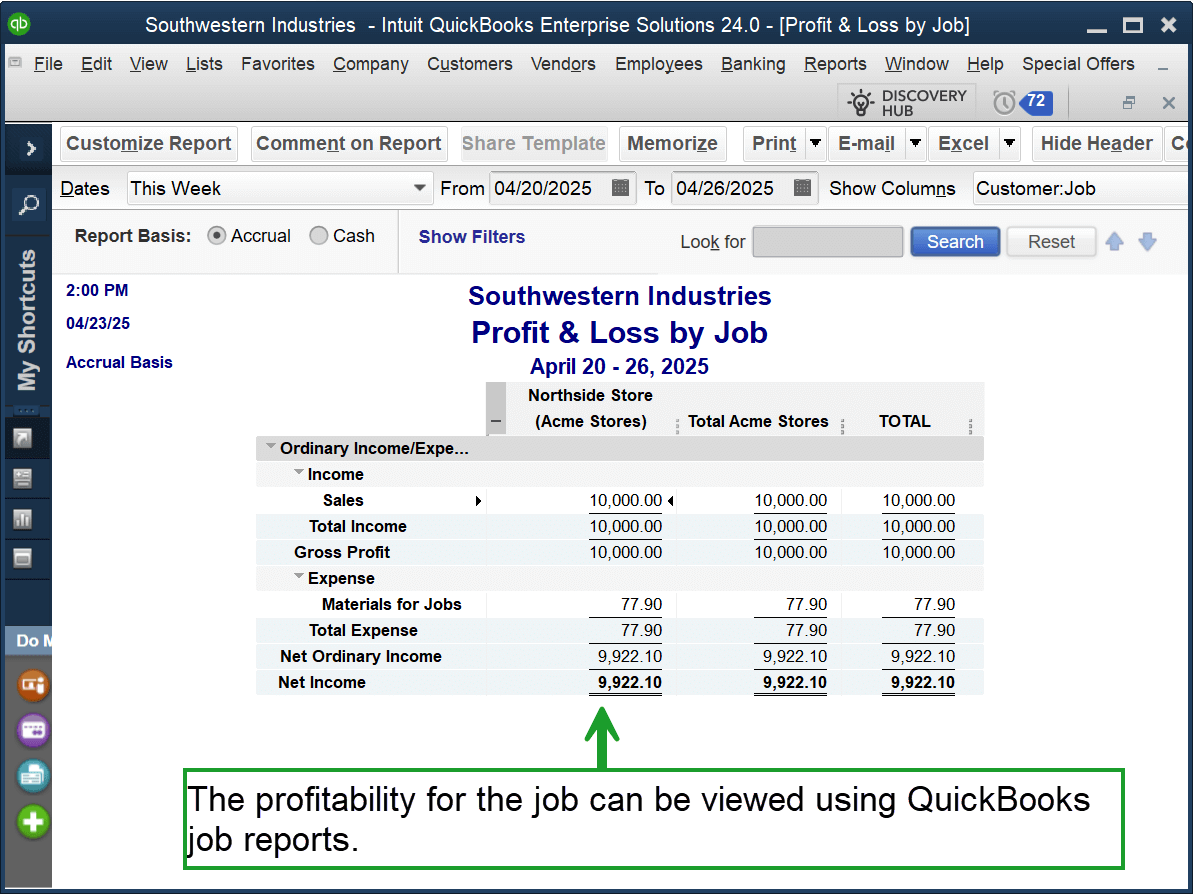
Task: Open the Reports menu
Action: pyautogui.click(x=835, y=64)
